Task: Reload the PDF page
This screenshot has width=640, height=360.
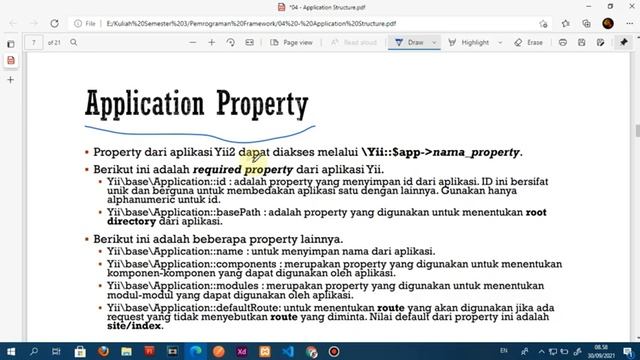Action: [x=54, y=24]
